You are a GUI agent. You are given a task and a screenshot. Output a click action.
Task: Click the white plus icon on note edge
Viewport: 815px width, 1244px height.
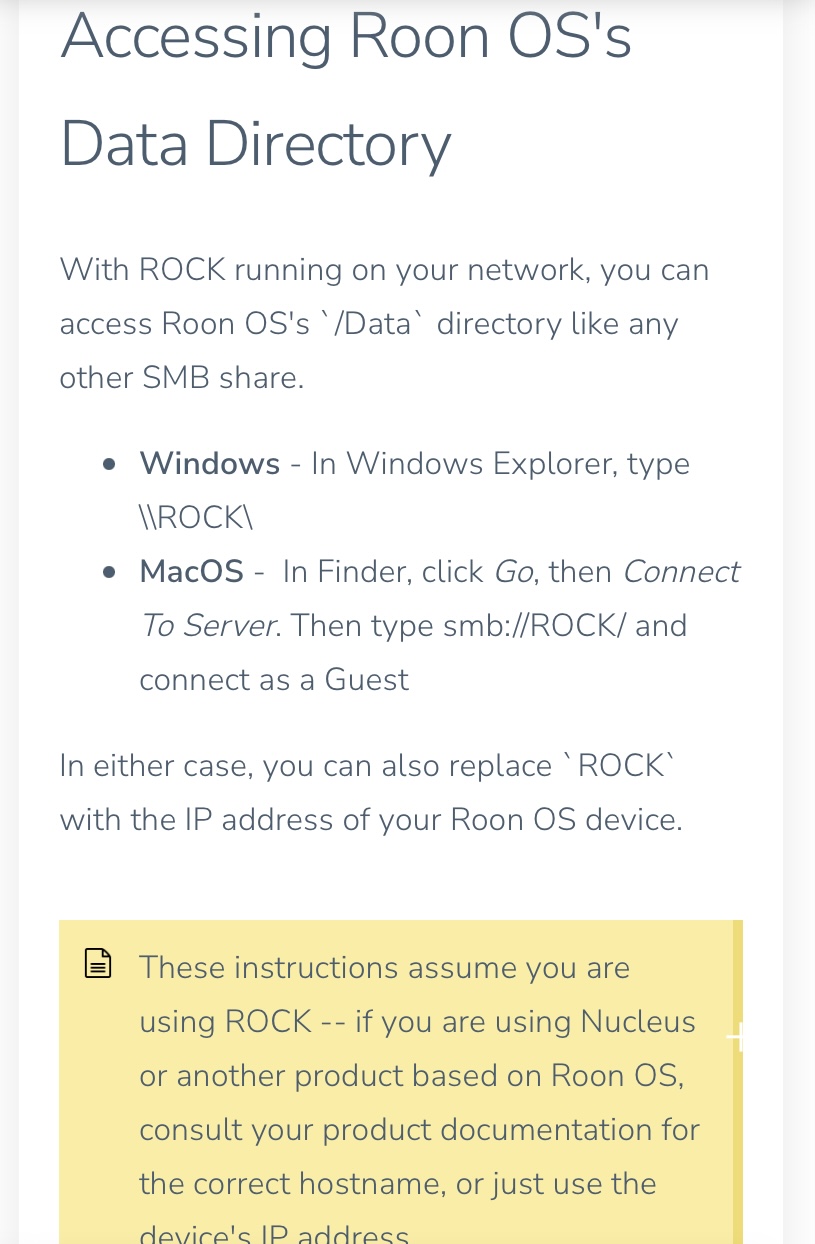click(x=736, y=1038)
